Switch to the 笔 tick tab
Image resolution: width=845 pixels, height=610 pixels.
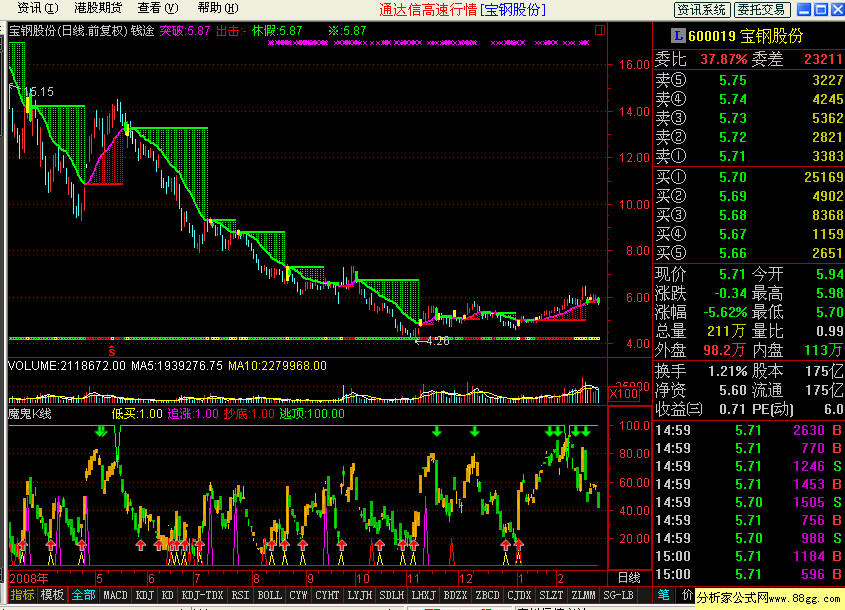click(x=663, y=595)
